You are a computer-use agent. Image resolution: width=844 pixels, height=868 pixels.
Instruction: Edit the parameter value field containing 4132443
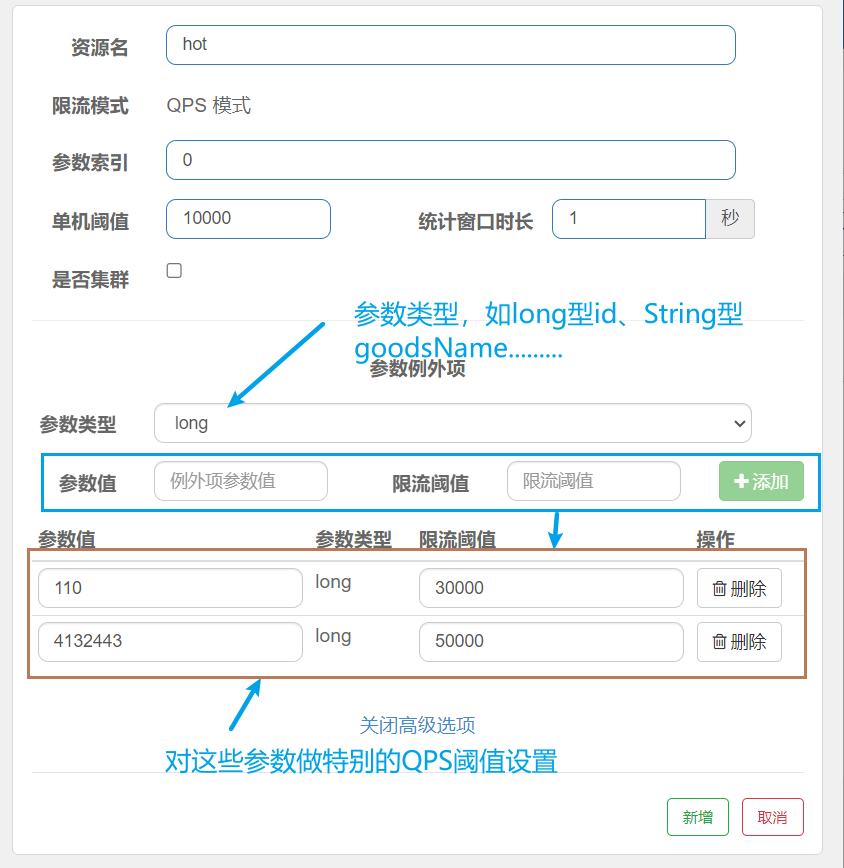(170, 642)
